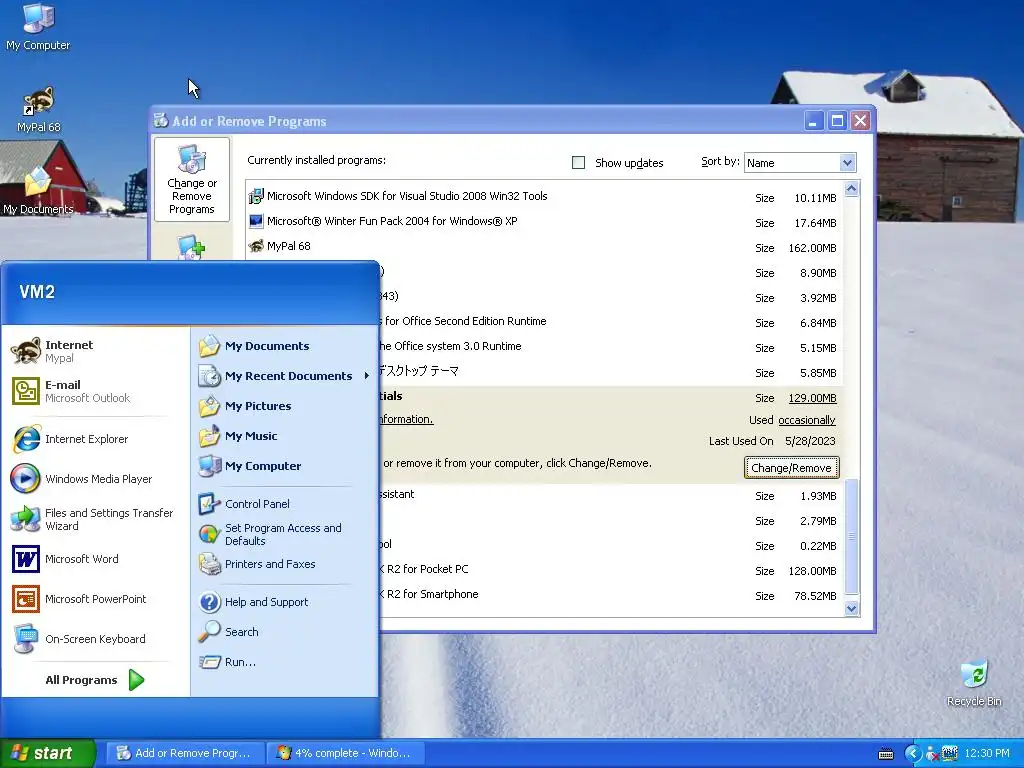
Task: Expand hidden tray icons arrow
Action: pos(913,753)
